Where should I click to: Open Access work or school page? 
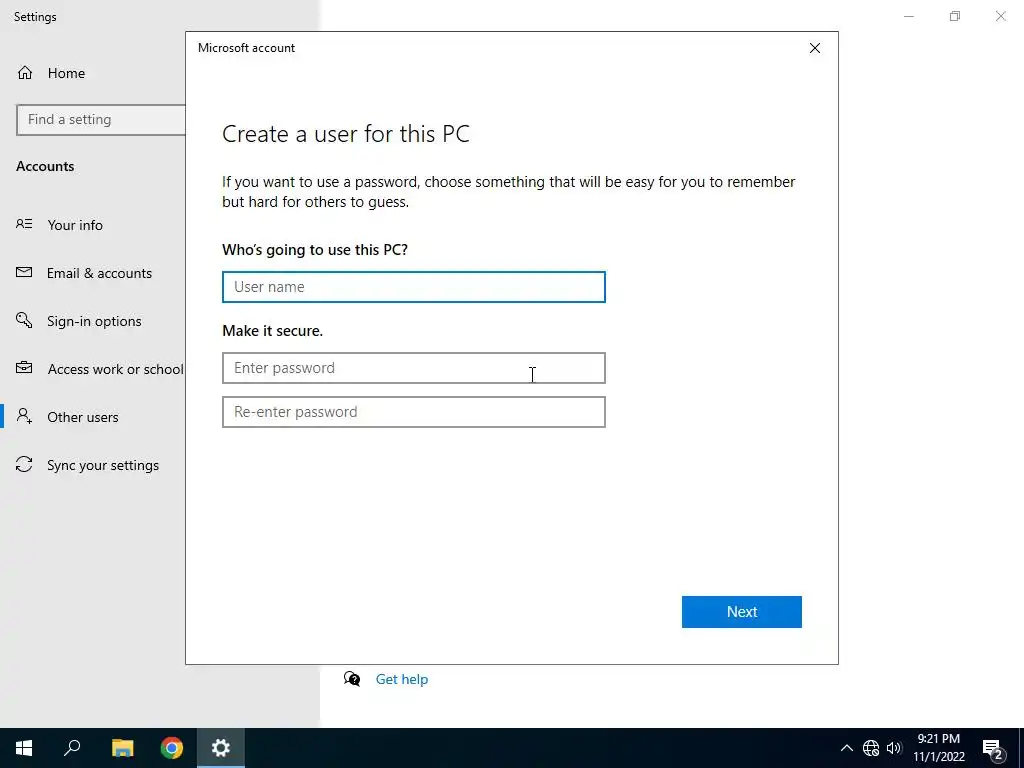pyautogui.click(x=116, y=369)
